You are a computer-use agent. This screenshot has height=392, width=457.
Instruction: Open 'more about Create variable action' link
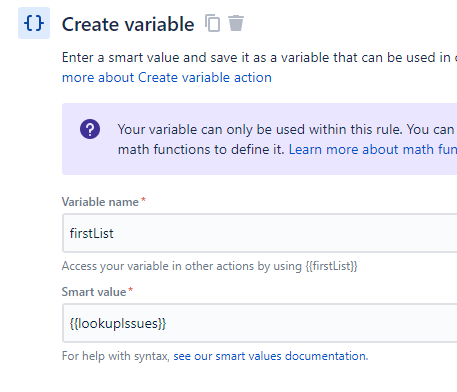[167, 77]
